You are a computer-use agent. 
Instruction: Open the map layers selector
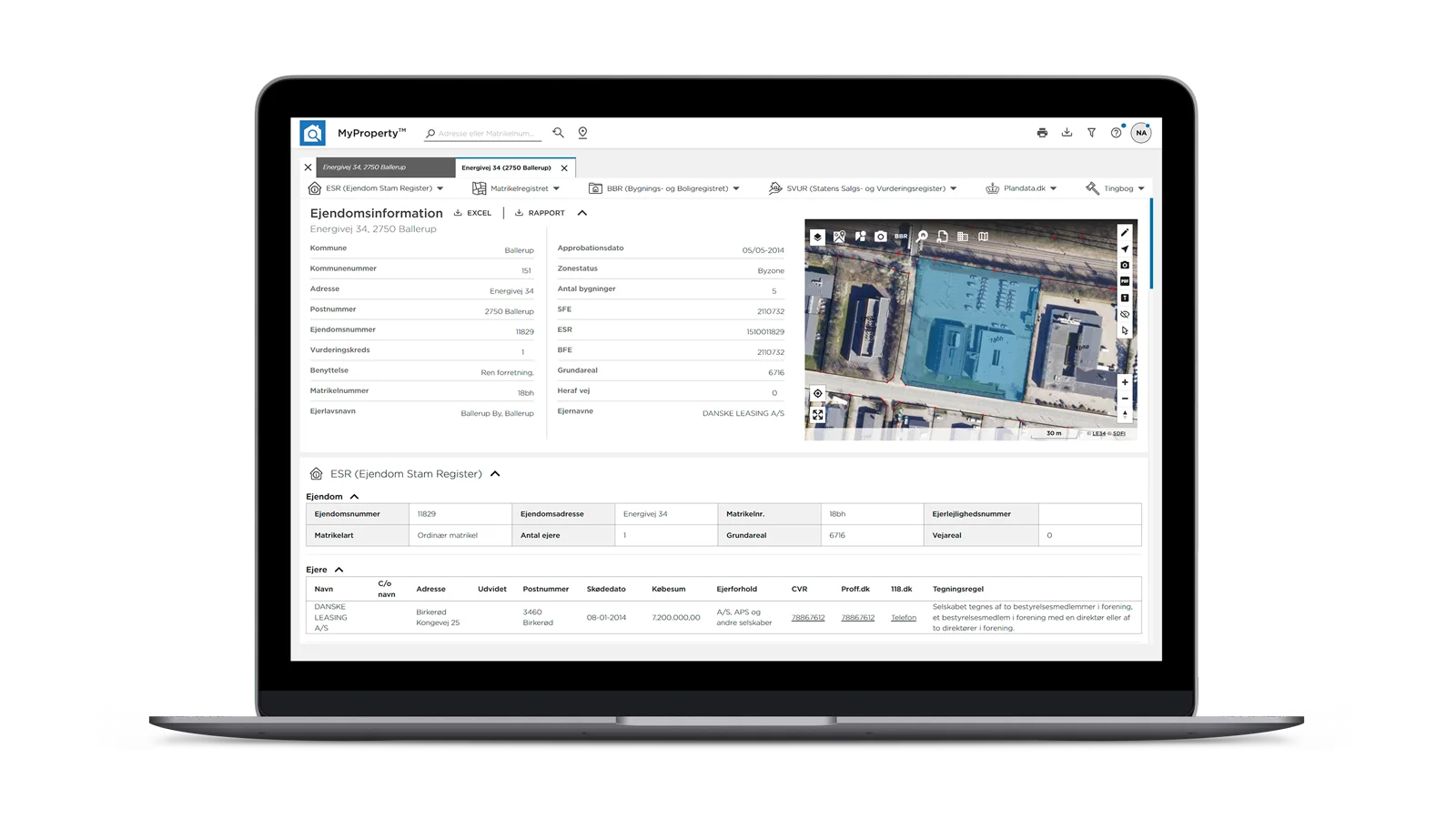(x=818, y=236)
